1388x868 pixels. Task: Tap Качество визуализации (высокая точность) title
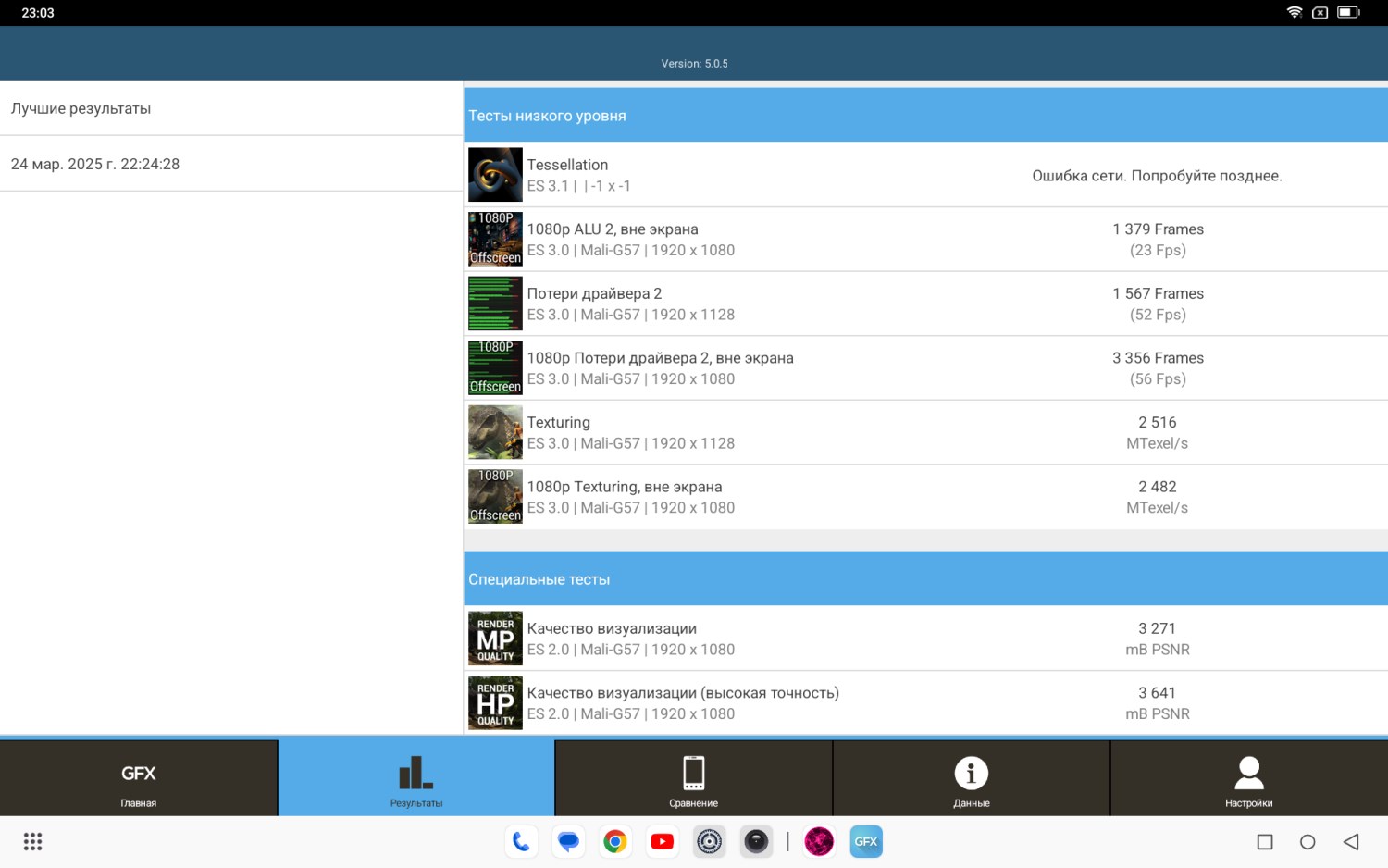click(x=683, y=693)
